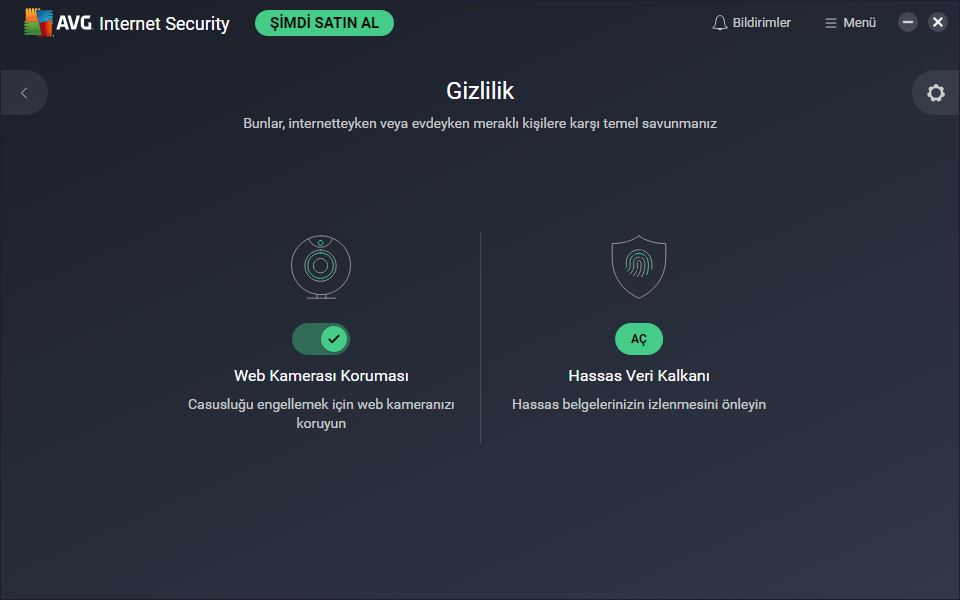Select the Web Kamerası Koruması title

tap(321, 375)
